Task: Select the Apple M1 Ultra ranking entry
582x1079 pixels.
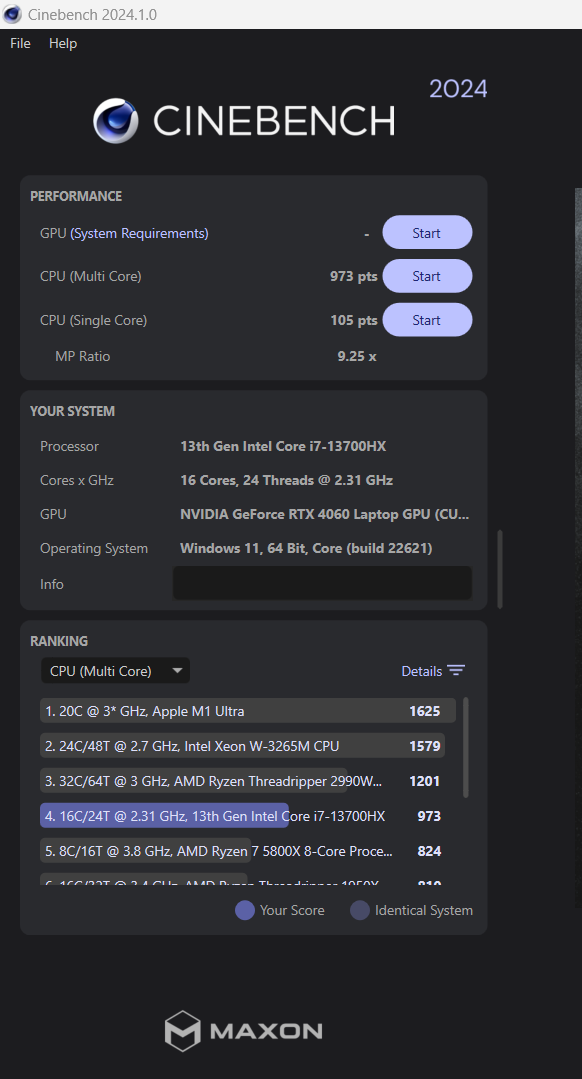Action: [248, 711]
